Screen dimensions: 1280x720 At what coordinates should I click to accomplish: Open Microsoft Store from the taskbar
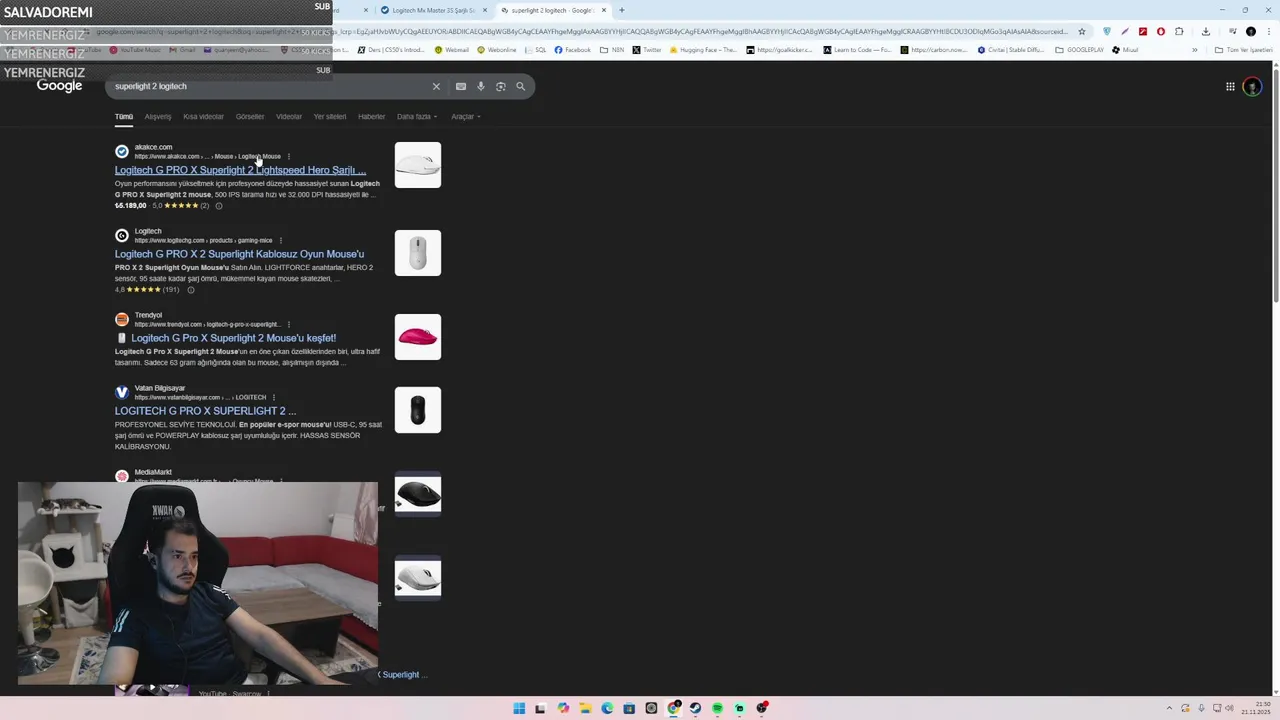point(629,709)
